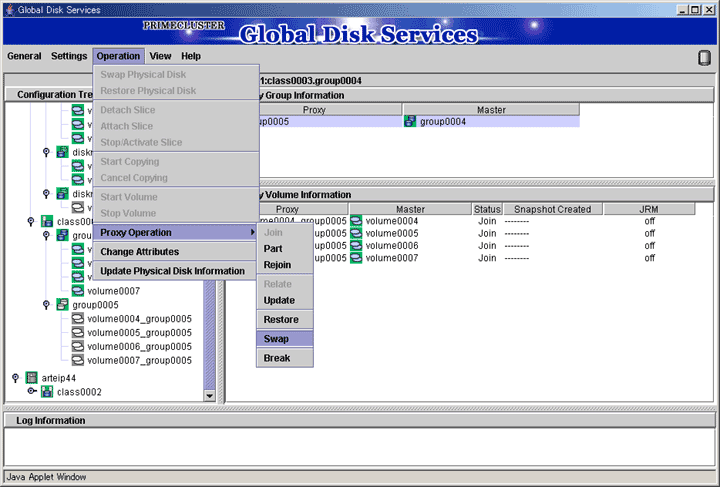Click the class0002 class icon
720x487 pixels.
click(x=47, y=392)
